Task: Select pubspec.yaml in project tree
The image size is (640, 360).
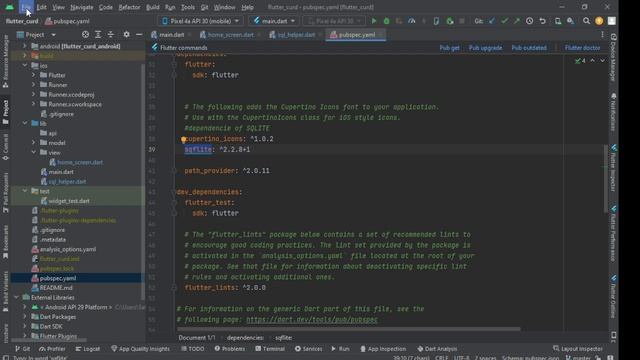Action: point(58,278)
